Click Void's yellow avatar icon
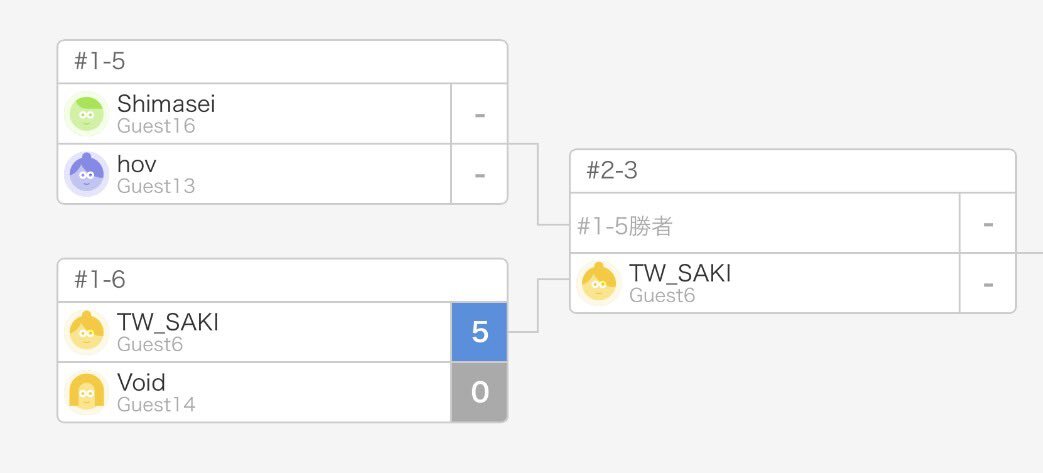This screenshot has height=473, width=1043. (87, 392)
